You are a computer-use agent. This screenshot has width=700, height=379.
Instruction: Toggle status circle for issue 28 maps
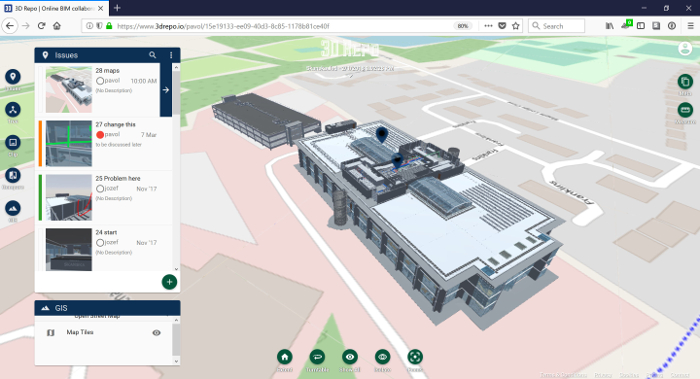[100, 81]
